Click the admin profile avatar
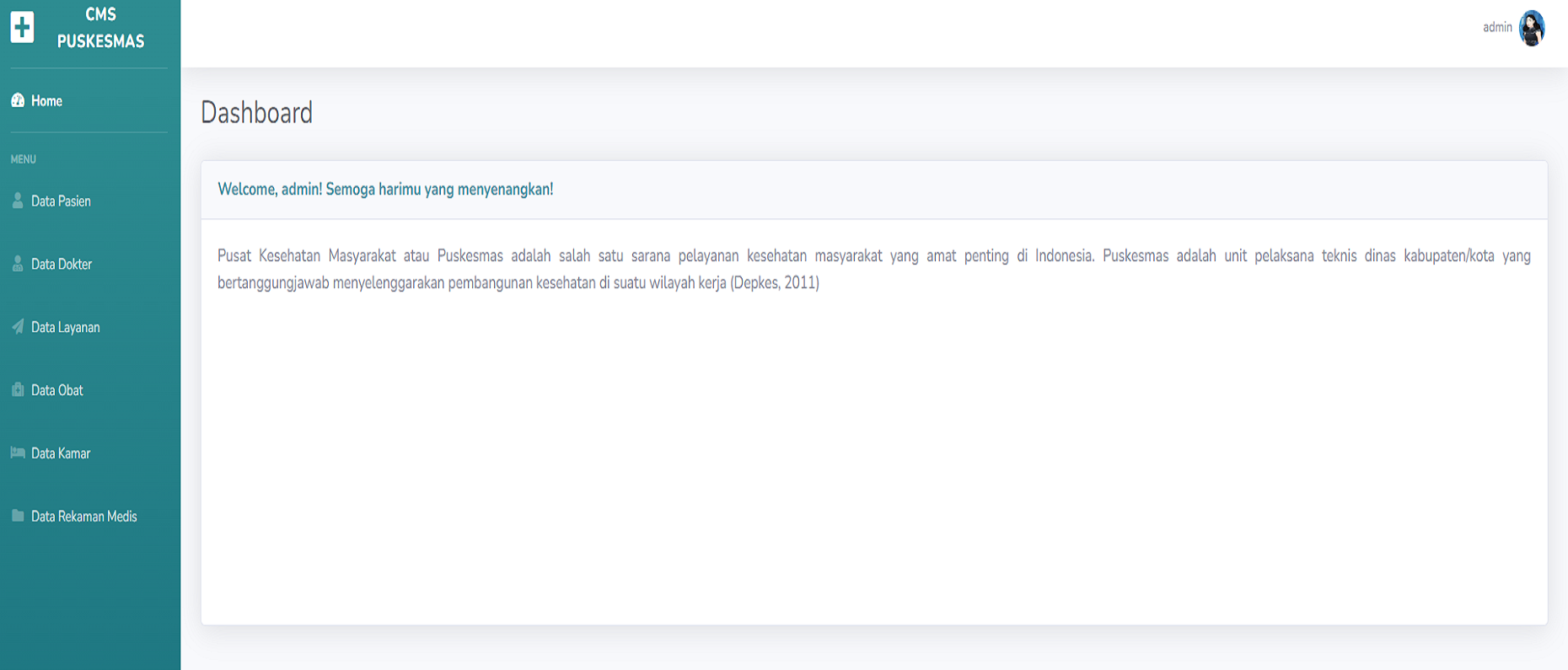Viewport: 1568px width, 670px height. (x=1532, y=28)
